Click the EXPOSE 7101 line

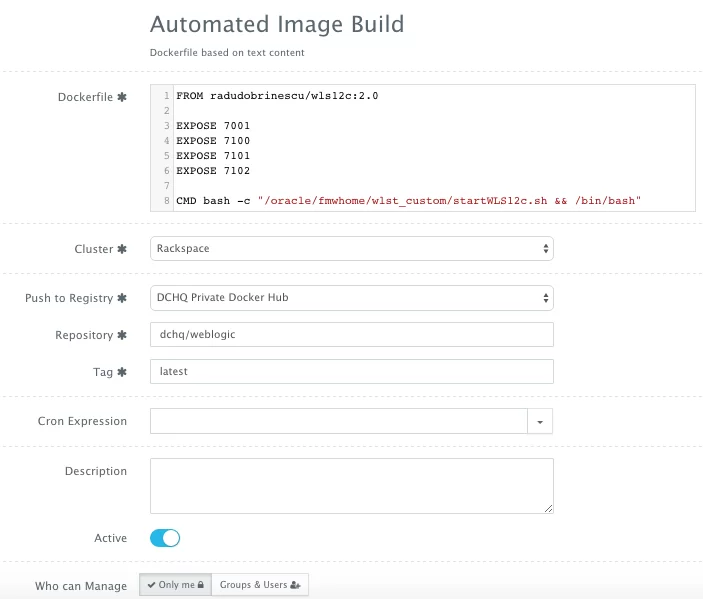213,156
